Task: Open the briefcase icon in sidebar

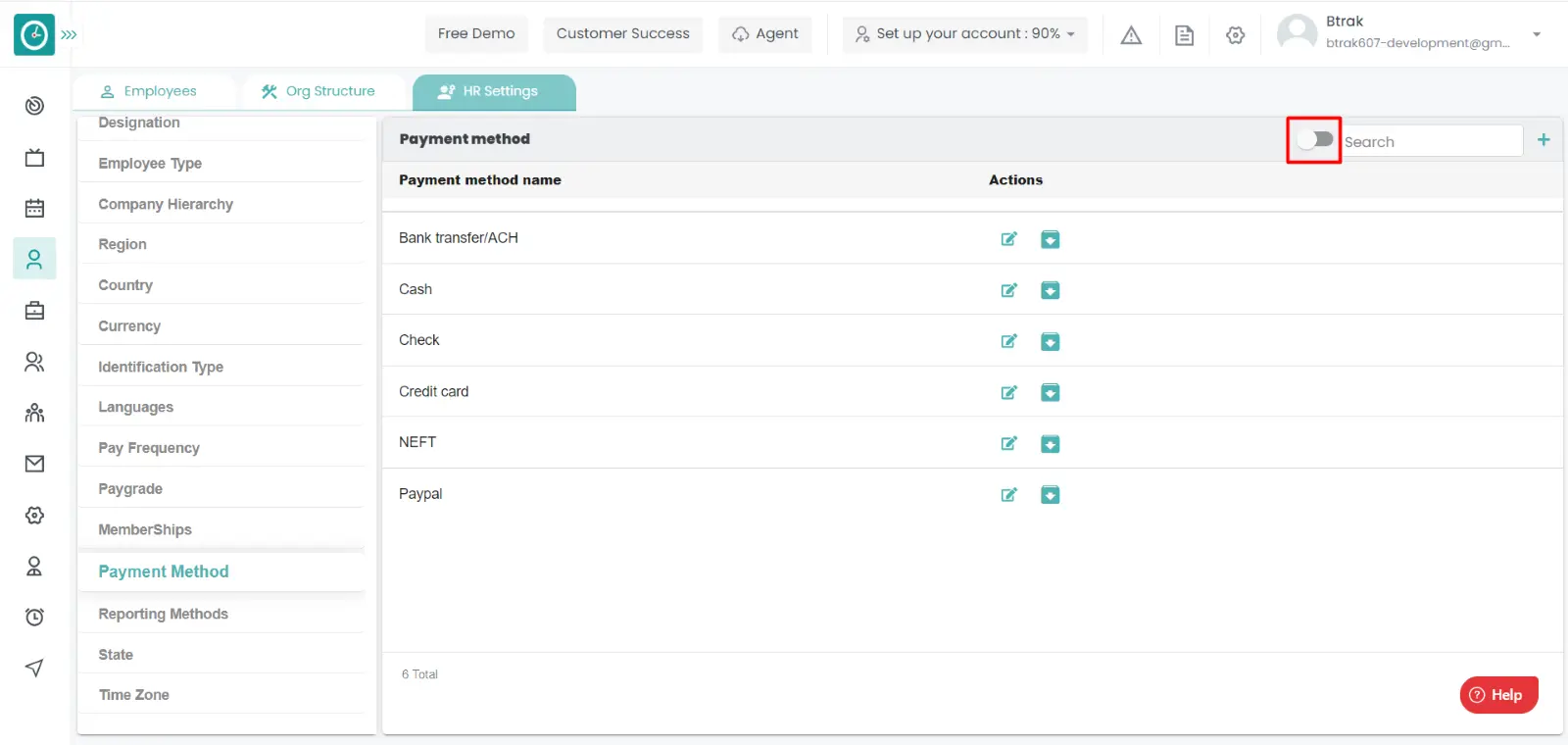Action: point(34,311)
